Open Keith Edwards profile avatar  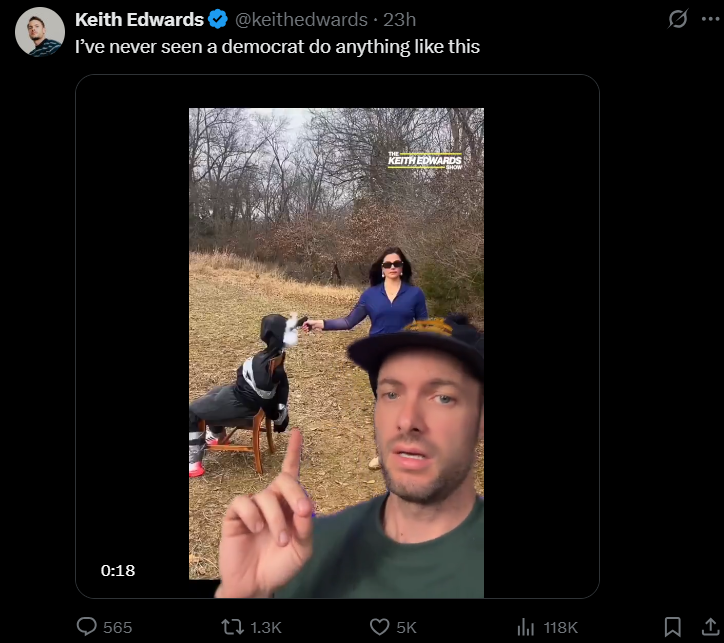click(40, 31)
